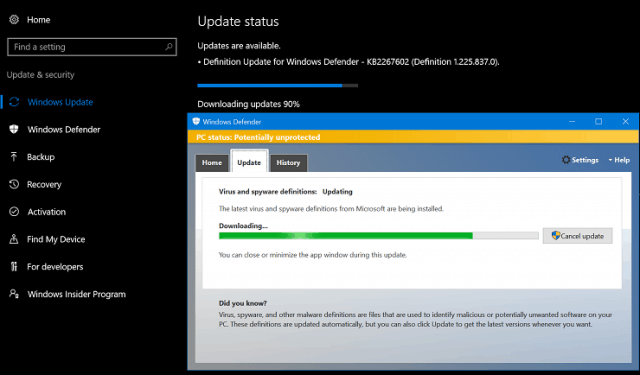This screenshot has width=640, height=375.
Task: Close the Windows Defender window
Action: pos(625,122)
